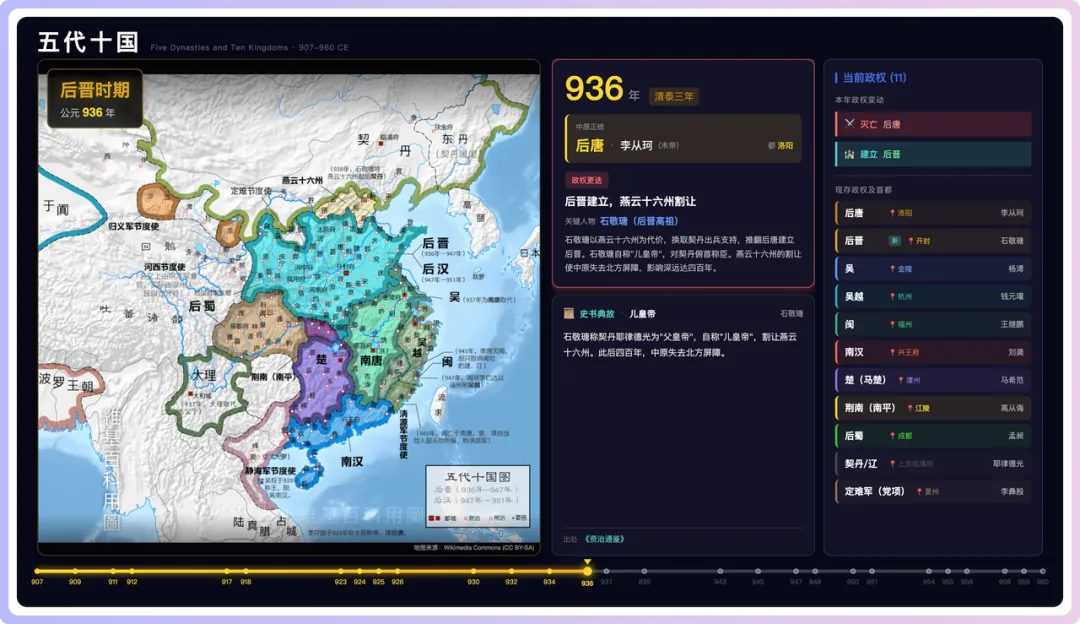Jump to year 932 on the timeline
Image resolution: width=1080 pixels, height=624 pixels.
click(x=511, y=571)
